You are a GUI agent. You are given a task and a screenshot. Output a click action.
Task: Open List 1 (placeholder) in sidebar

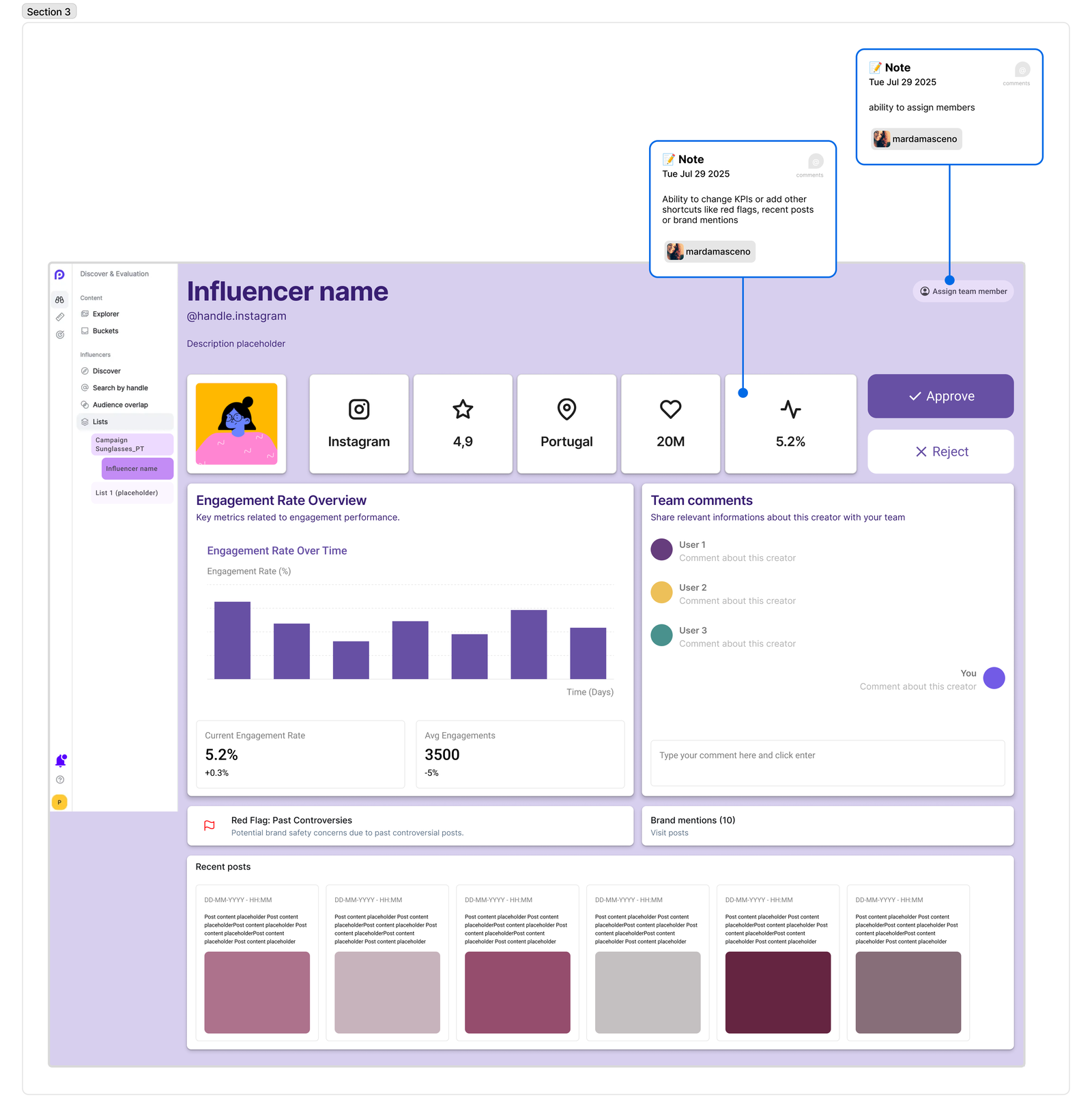click(x=127, y=493)
